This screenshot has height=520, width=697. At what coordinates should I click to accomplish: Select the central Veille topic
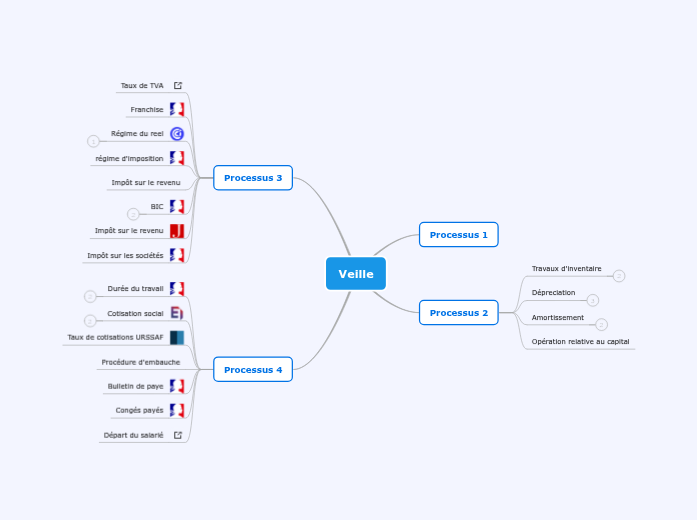(x=355, y=274)
